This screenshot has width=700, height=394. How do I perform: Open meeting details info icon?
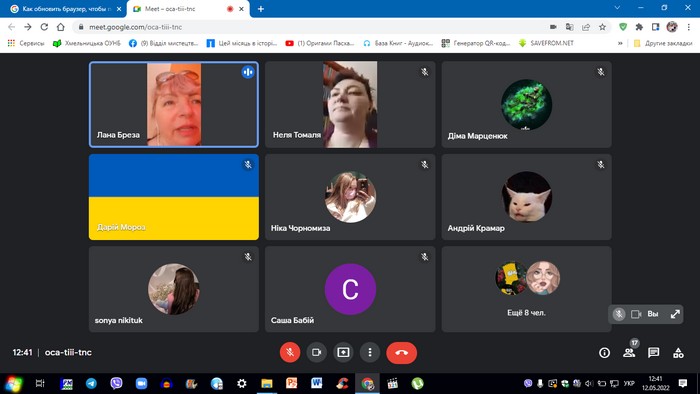pos(604,353)
